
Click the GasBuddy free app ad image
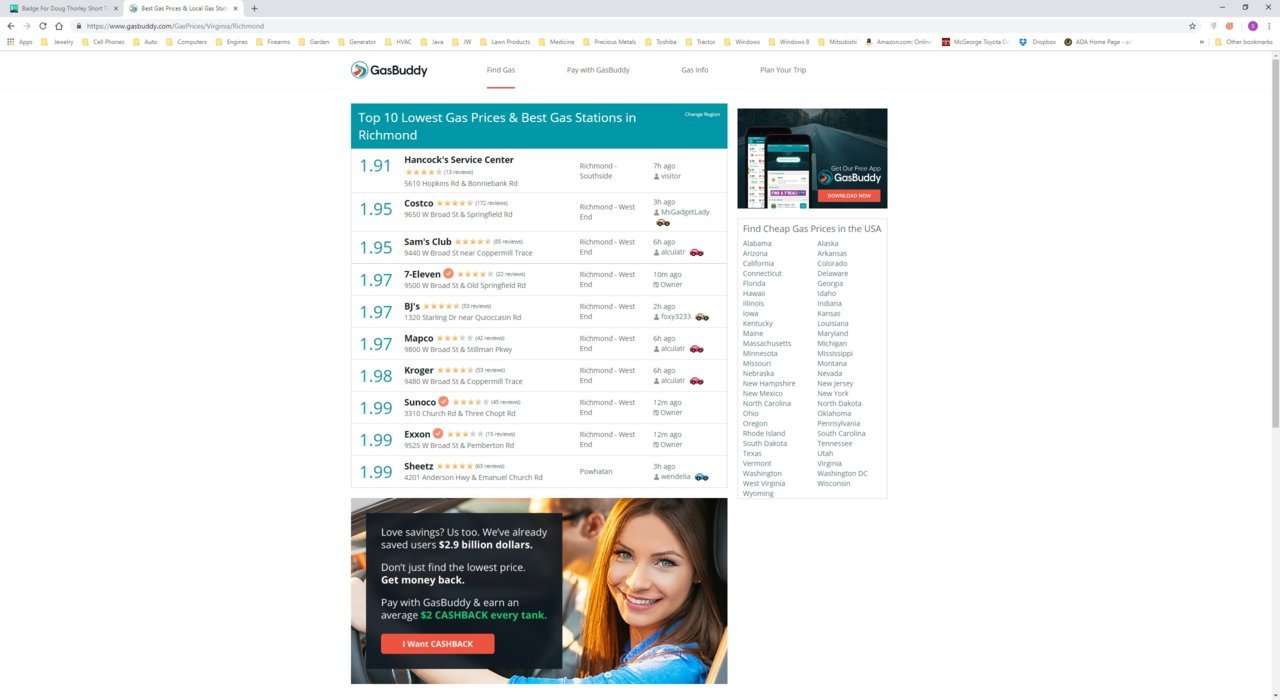click(x=812, y=158)
